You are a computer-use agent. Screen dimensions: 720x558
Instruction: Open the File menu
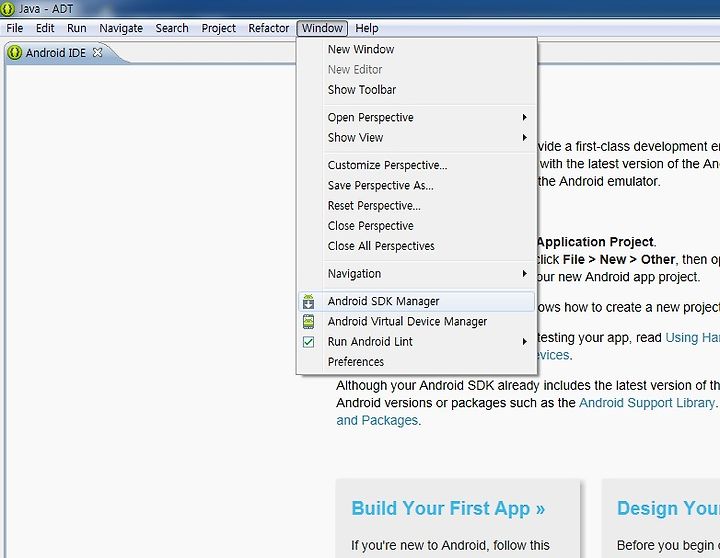tap(15, 28)
